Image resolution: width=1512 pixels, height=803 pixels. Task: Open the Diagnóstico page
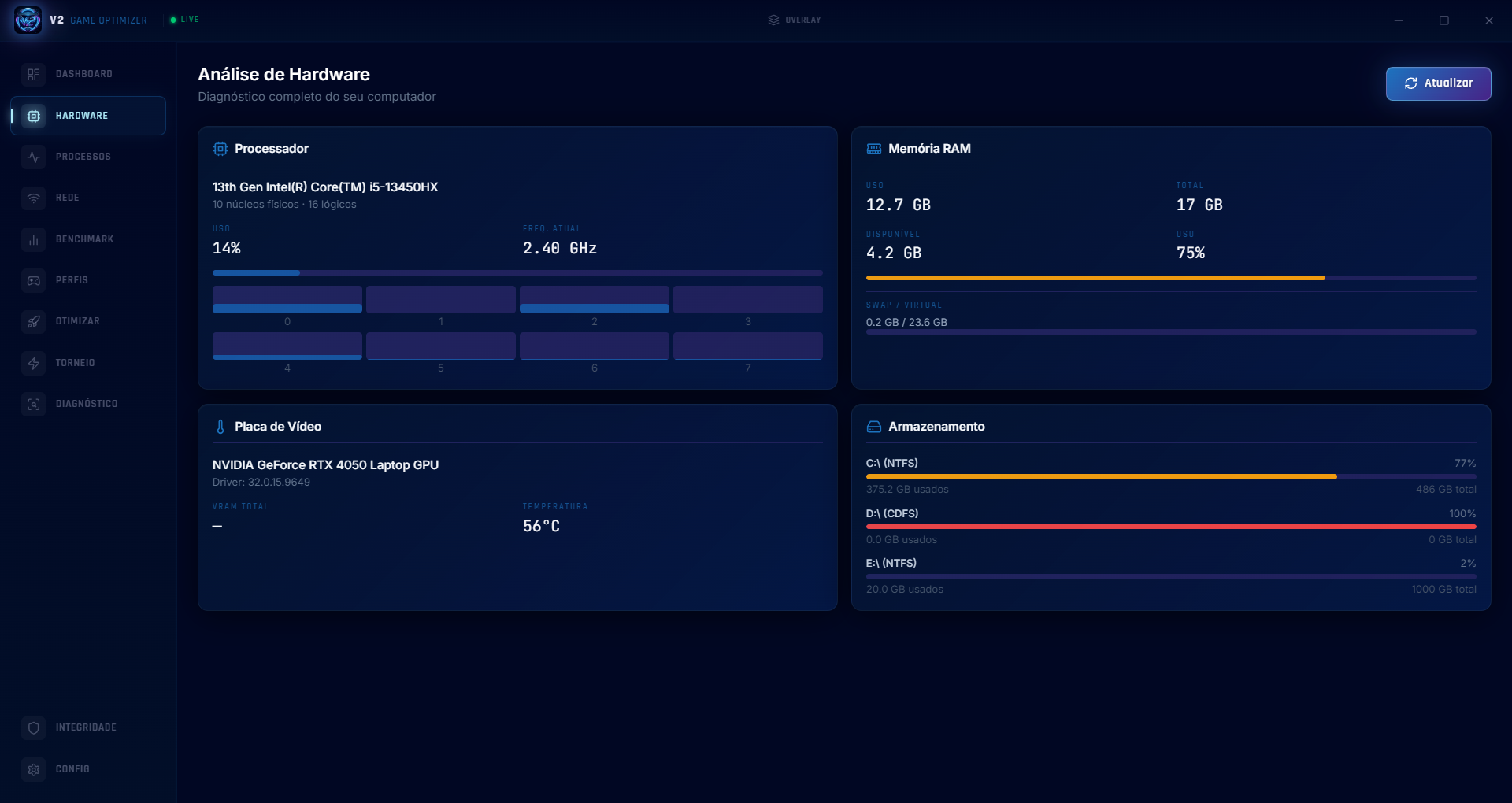88,404
